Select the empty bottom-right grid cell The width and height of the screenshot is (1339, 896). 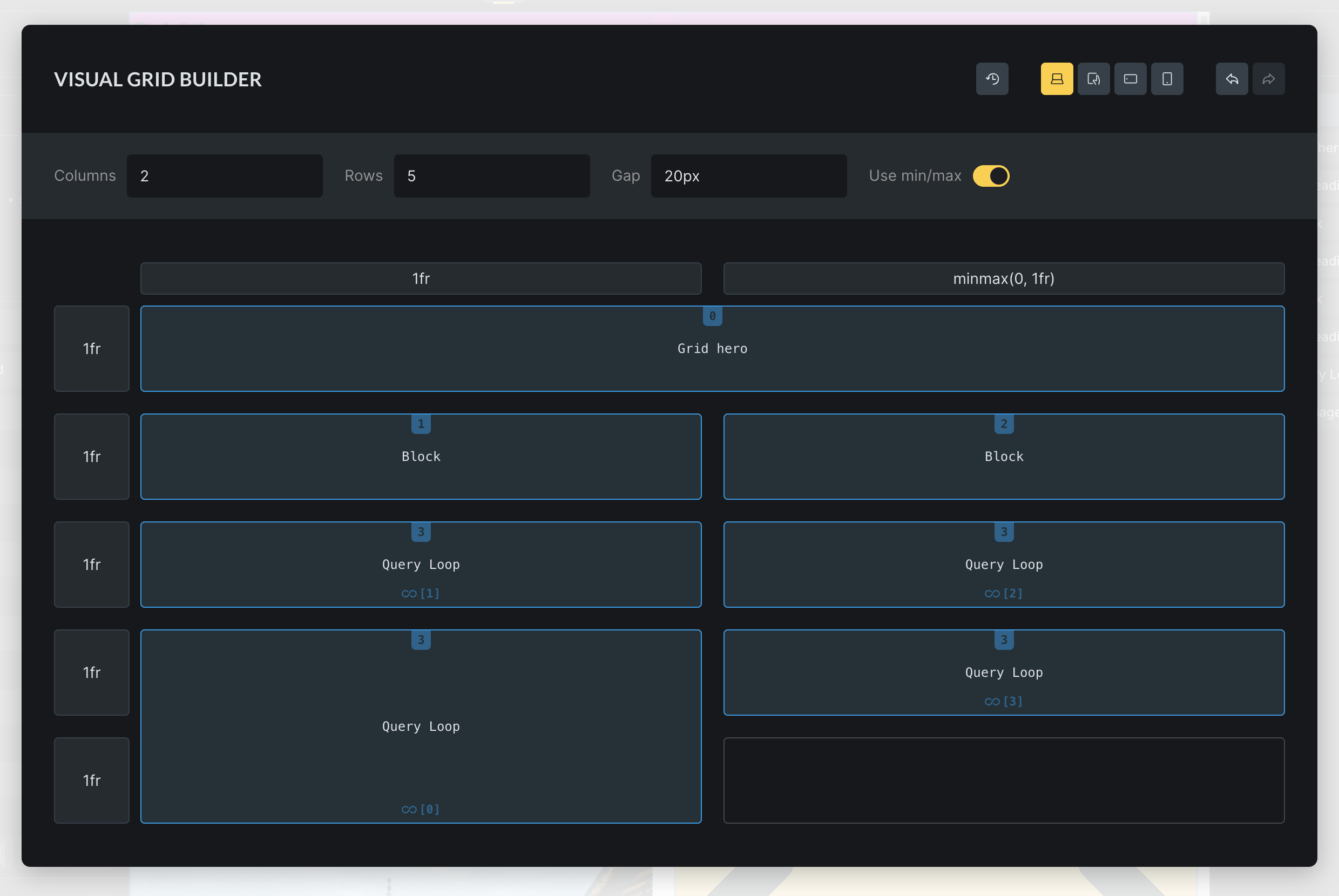1004,780
